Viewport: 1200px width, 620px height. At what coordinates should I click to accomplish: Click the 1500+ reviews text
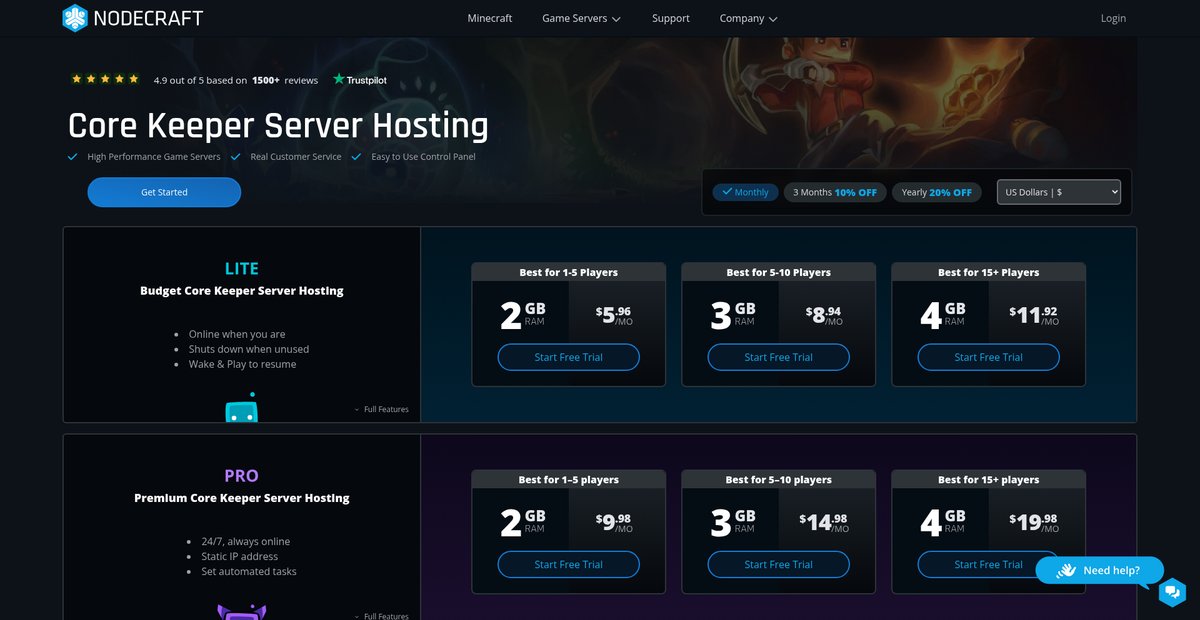pos(285,80)
